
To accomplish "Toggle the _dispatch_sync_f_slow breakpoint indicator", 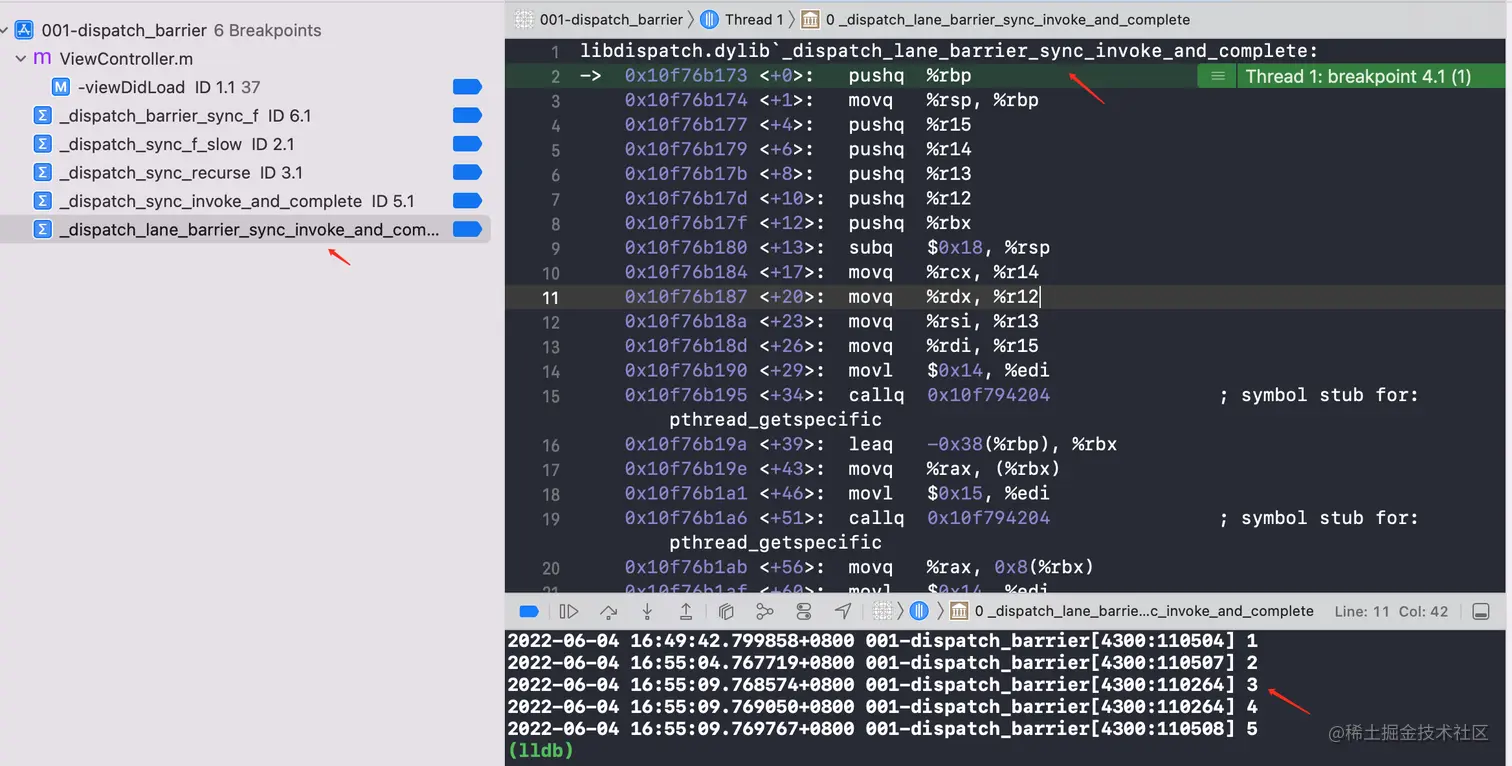I will point(467,144).
